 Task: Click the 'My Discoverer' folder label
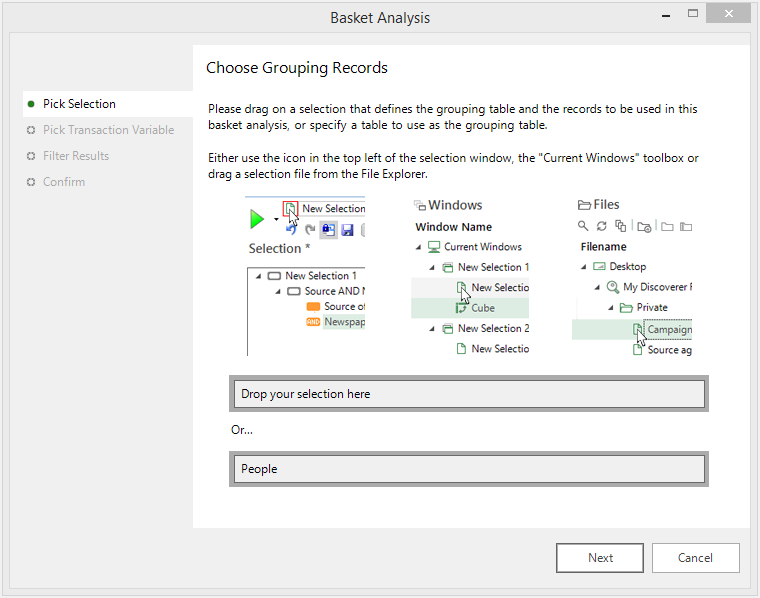click(657, 287)
